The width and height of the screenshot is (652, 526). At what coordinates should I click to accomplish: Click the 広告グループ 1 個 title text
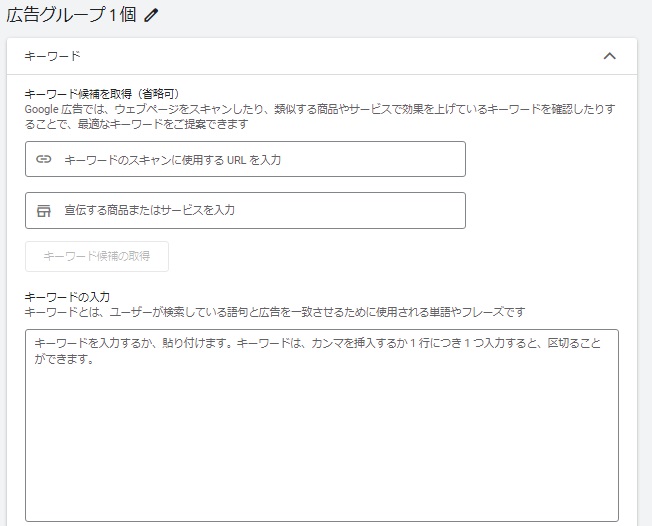tap(71, 15)
